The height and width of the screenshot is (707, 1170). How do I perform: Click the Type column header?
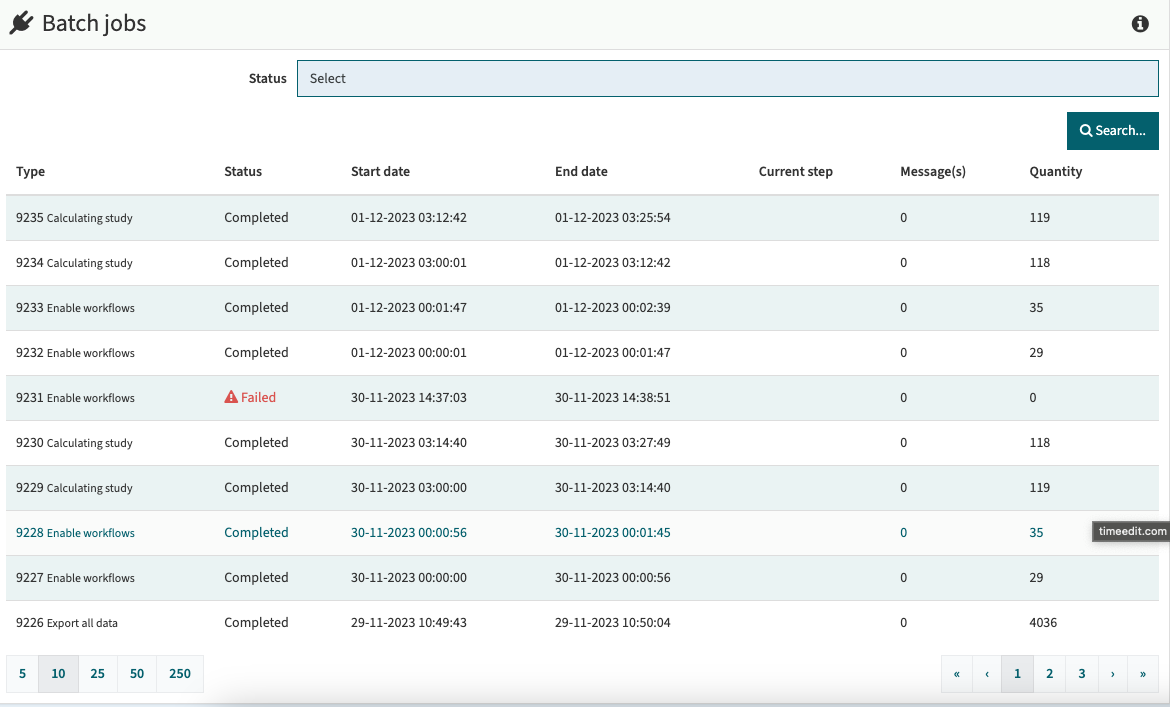(31, 172)
